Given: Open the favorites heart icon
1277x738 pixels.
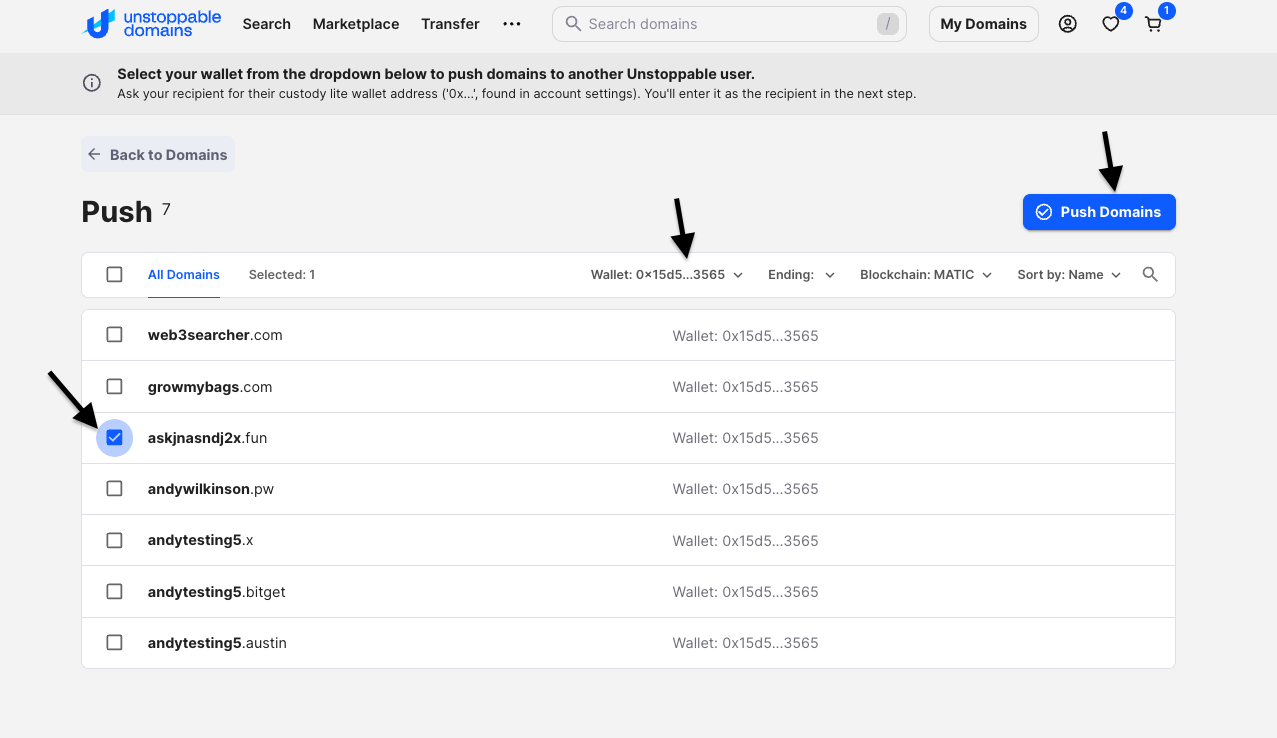Looking at the screenshot, I should pos(1111,24).
